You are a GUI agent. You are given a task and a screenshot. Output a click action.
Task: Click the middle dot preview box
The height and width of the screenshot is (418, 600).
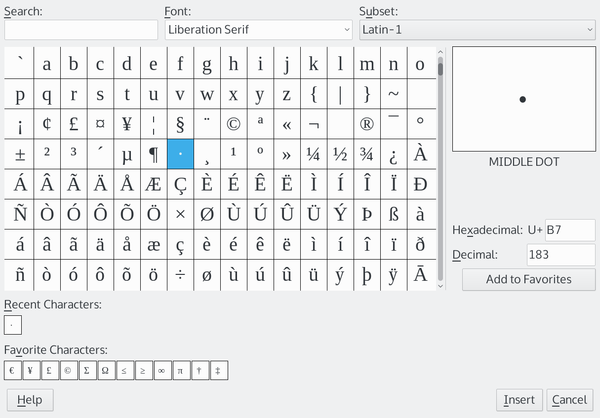pyautogui.click(x=524, y=99)
